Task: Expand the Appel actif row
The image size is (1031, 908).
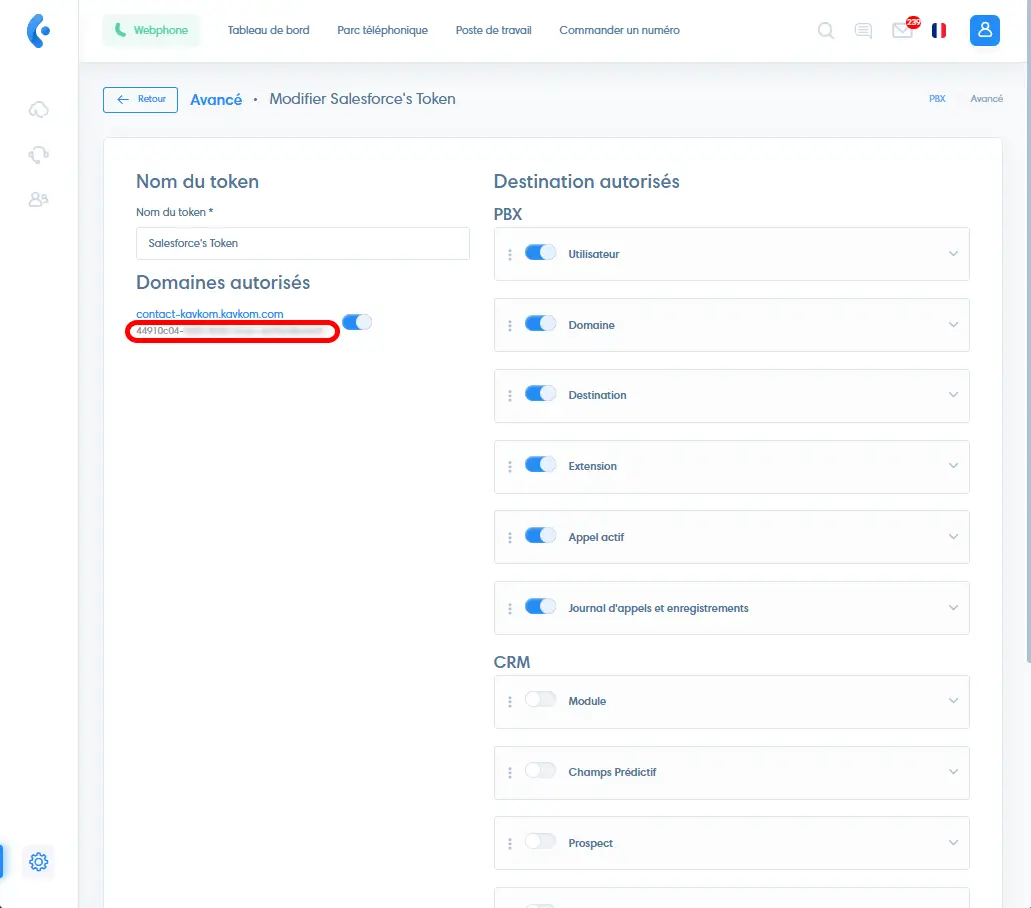Action: (x=953, y=537)
